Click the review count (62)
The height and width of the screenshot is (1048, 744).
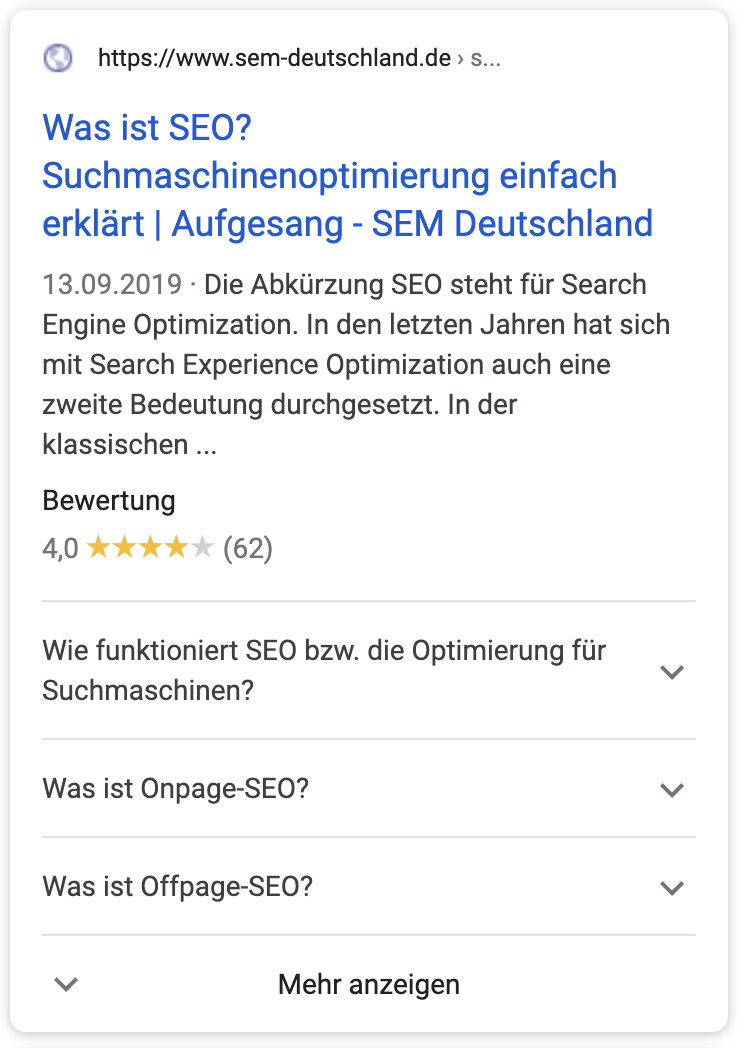[247, 548]
